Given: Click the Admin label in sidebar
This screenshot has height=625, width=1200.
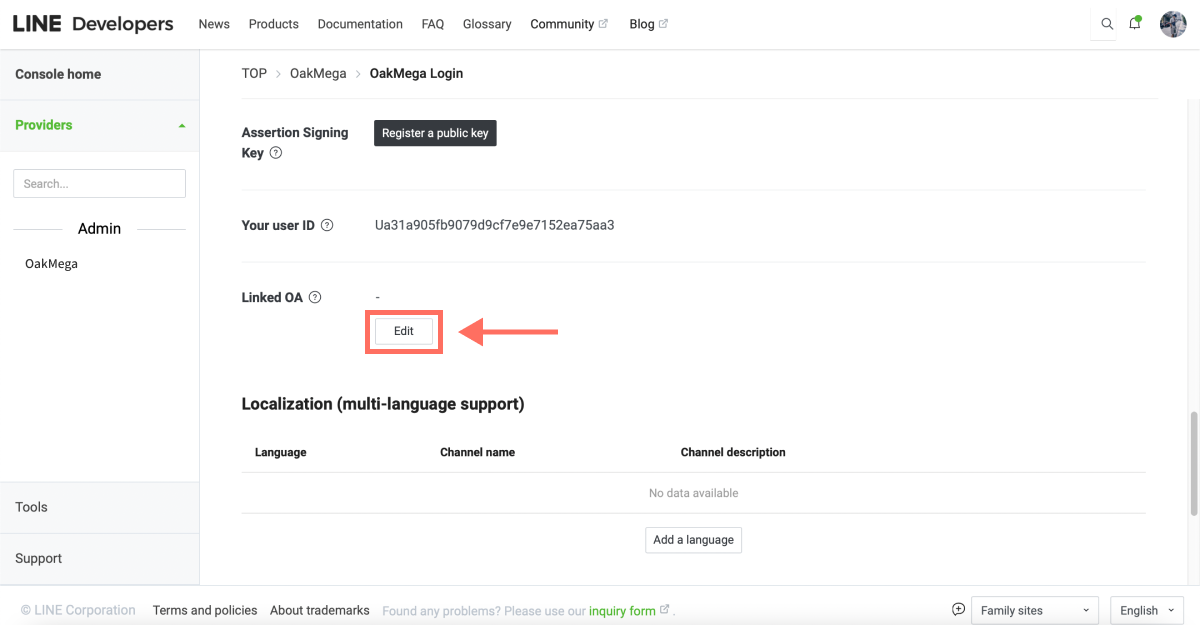Looking at the screenshot, I should 99,228.
